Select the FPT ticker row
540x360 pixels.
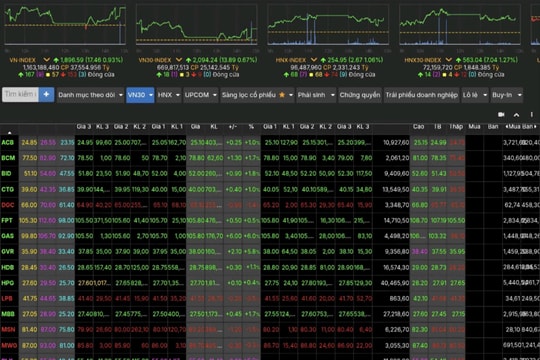point(7,220)
